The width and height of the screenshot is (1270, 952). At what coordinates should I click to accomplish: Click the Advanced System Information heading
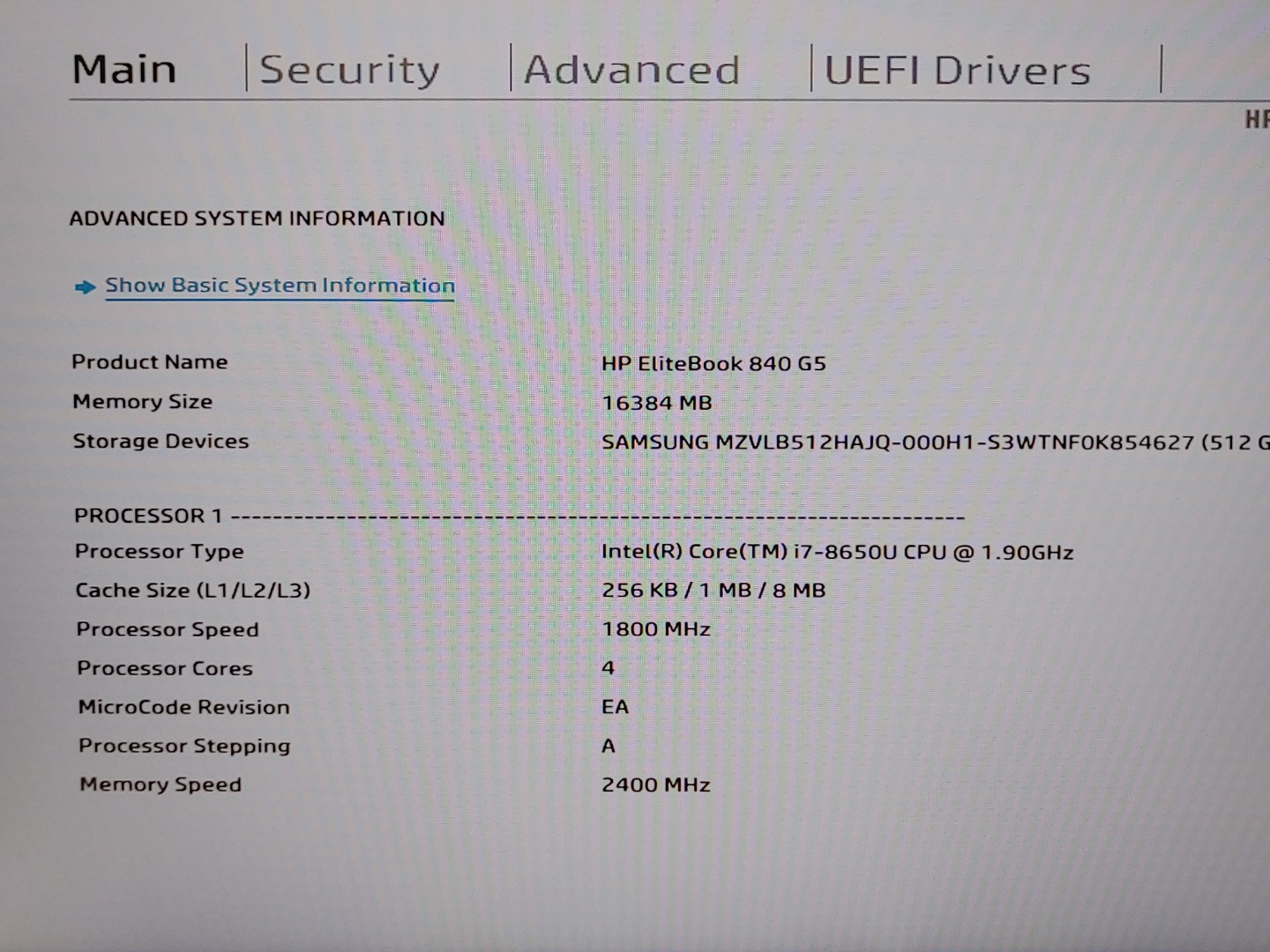(x=257, y=219)
